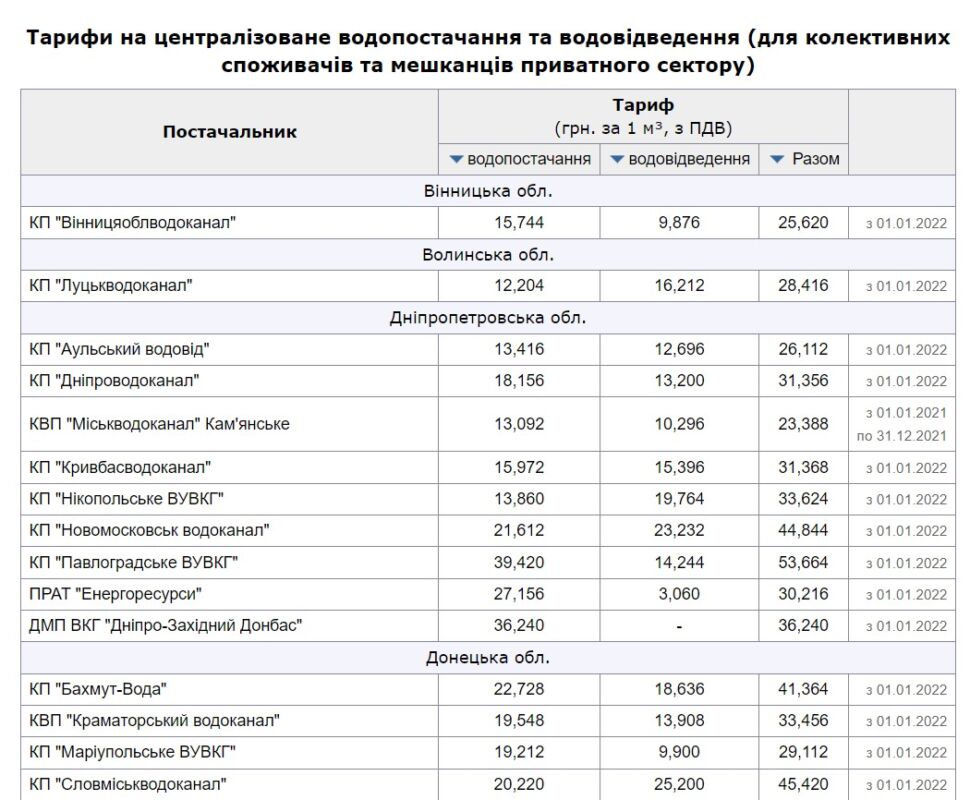Click the Донецька обл. region heading
This screenshot has height=800, width=970.
[x=487, y=658]
